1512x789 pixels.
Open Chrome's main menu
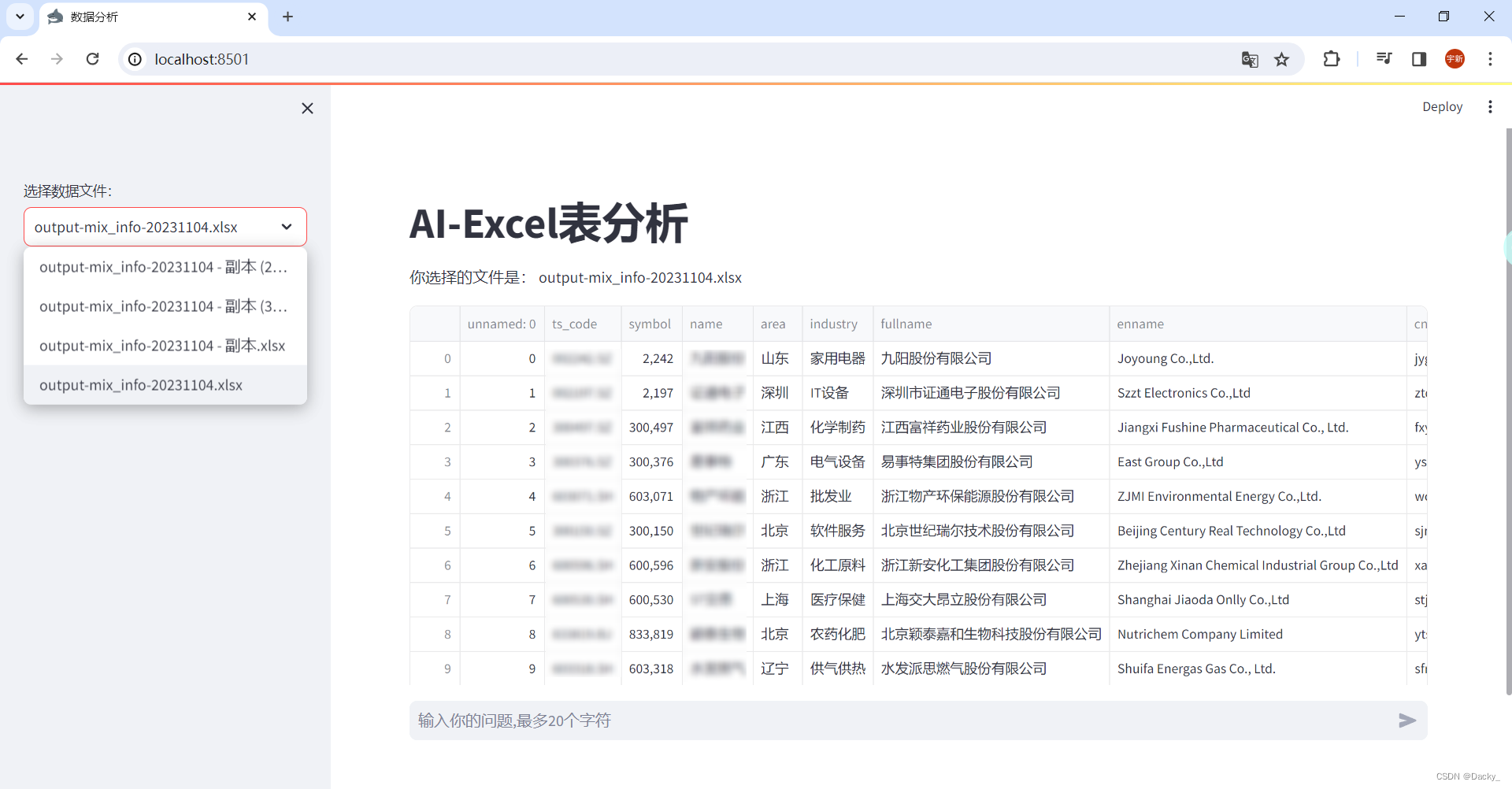[1491, 59]
